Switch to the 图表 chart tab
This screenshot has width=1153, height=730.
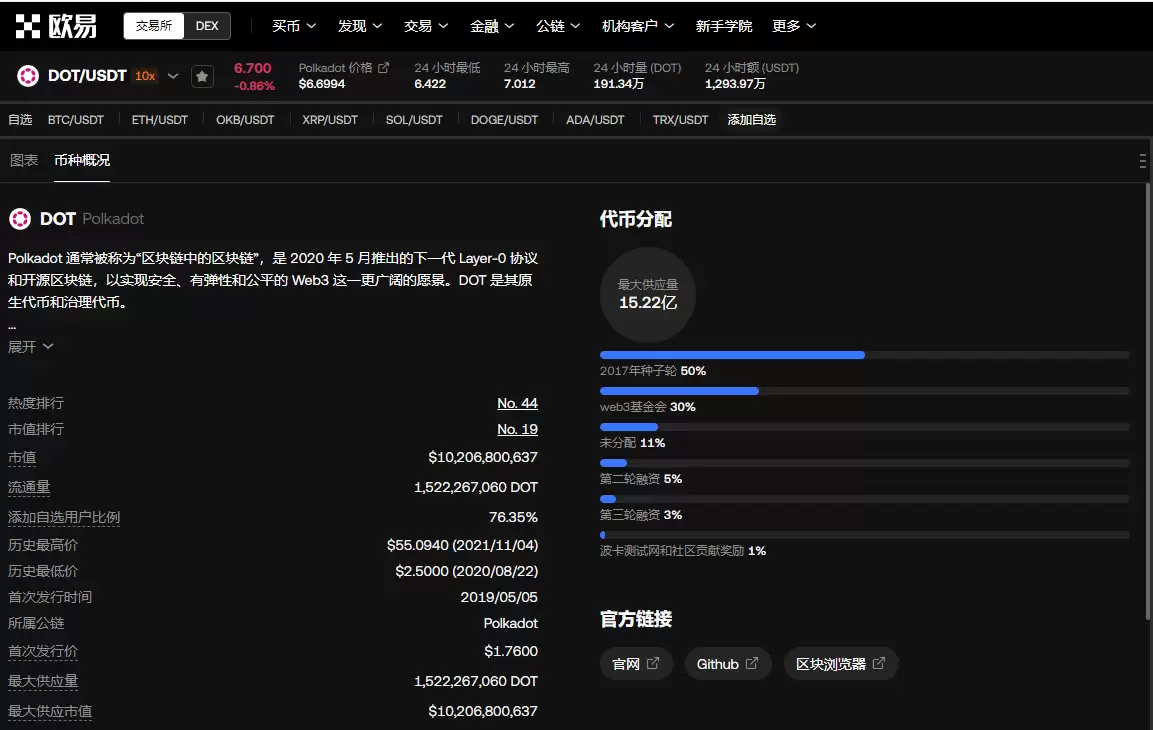coord(24,160)
